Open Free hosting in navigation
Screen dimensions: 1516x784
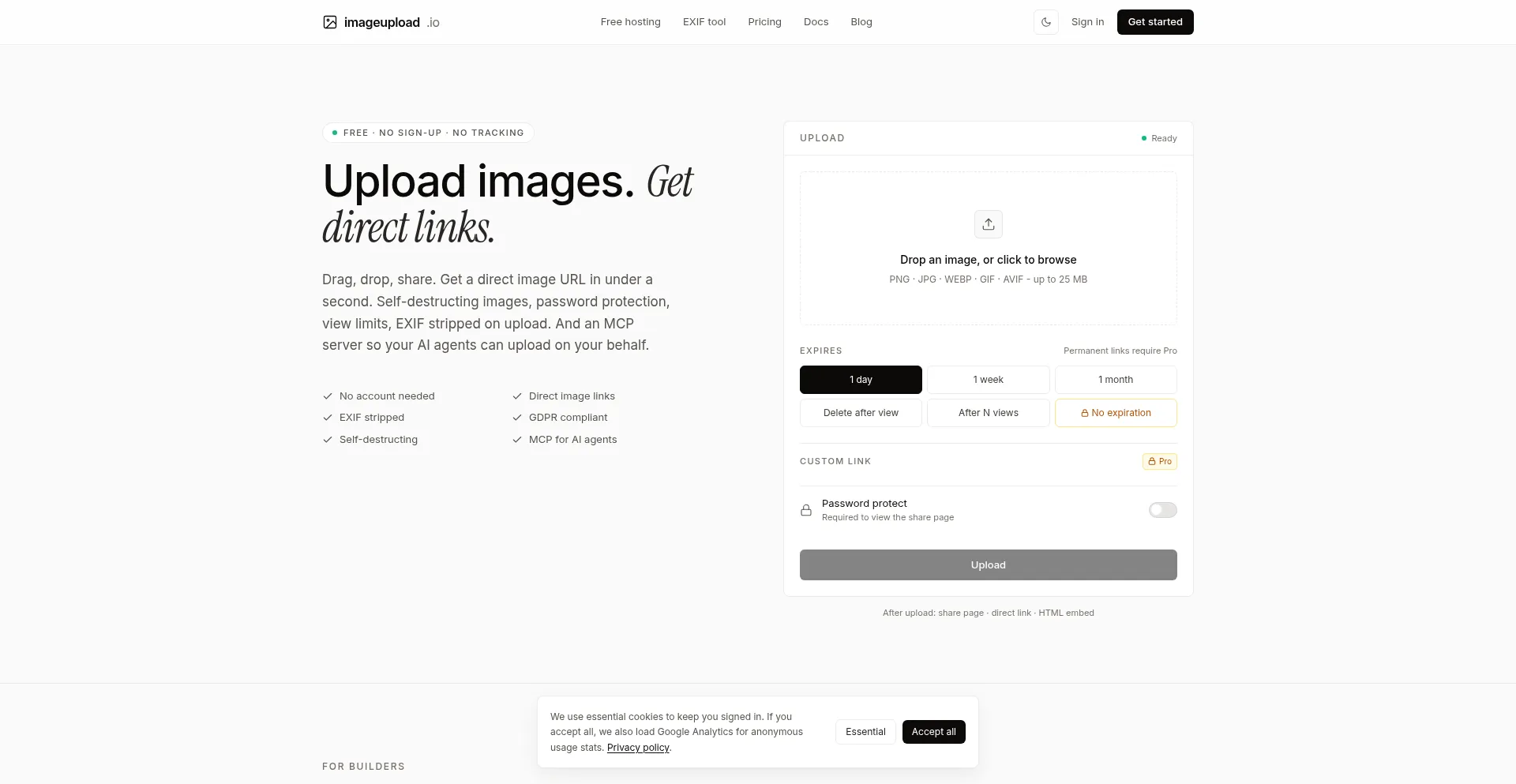coord(631,22)
